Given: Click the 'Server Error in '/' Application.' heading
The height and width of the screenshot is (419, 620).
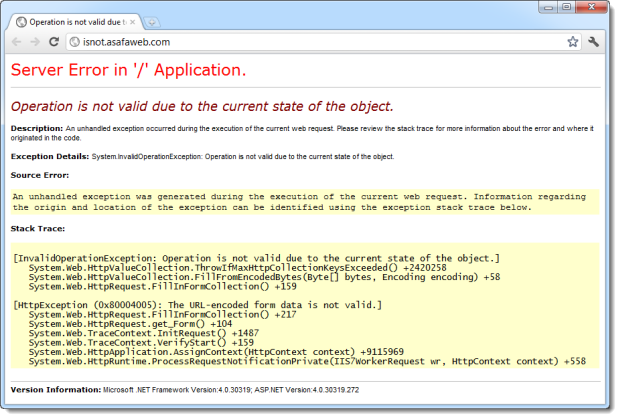Looking at the screenshot, I should (128, 70).
